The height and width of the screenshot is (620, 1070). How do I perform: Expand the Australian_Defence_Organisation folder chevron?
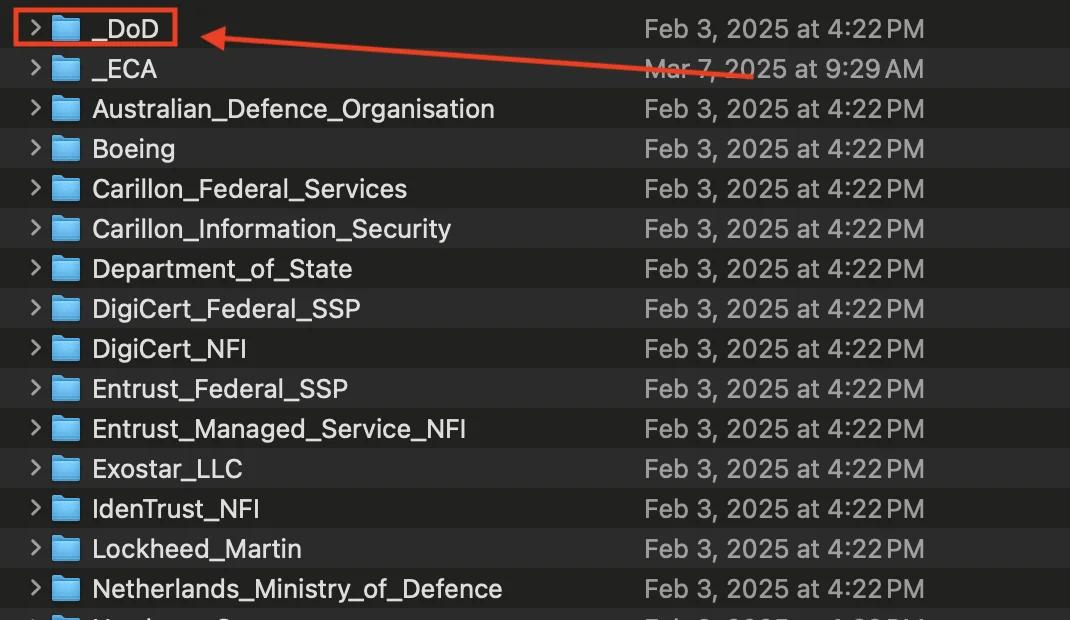(35, 108)
